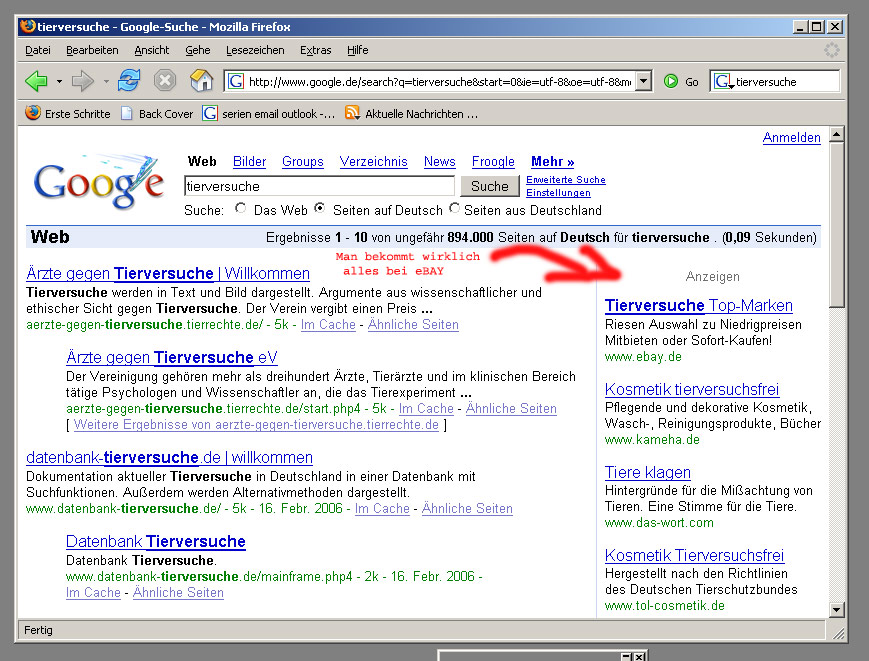This screenshot has width=869, height=661.
Task: Click the Stop loading icon
Action: (165, 81)
